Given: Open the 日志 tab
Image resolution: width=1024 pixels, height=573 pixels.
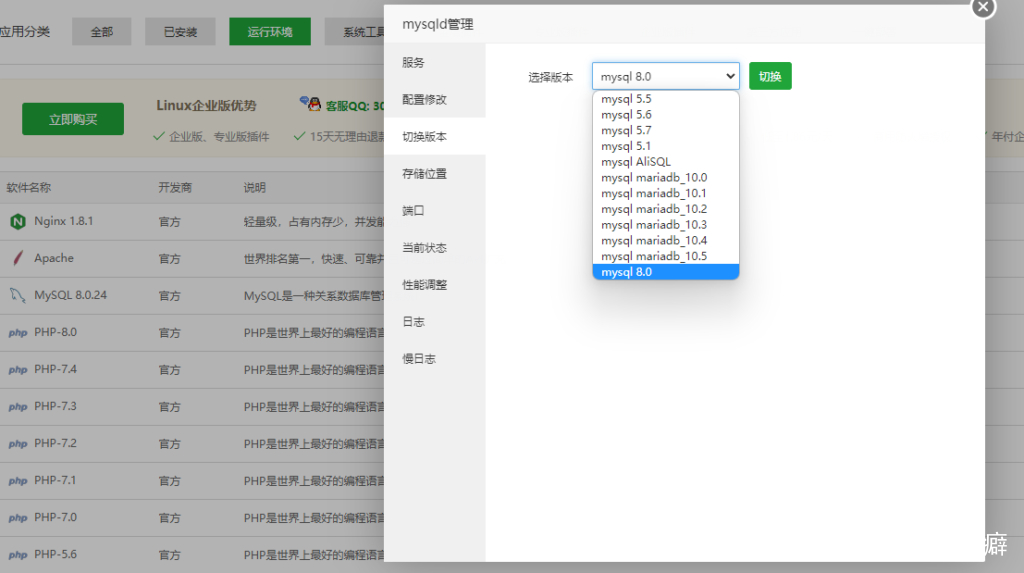Looking at the screenshot, I should click(x=435, y=321).
